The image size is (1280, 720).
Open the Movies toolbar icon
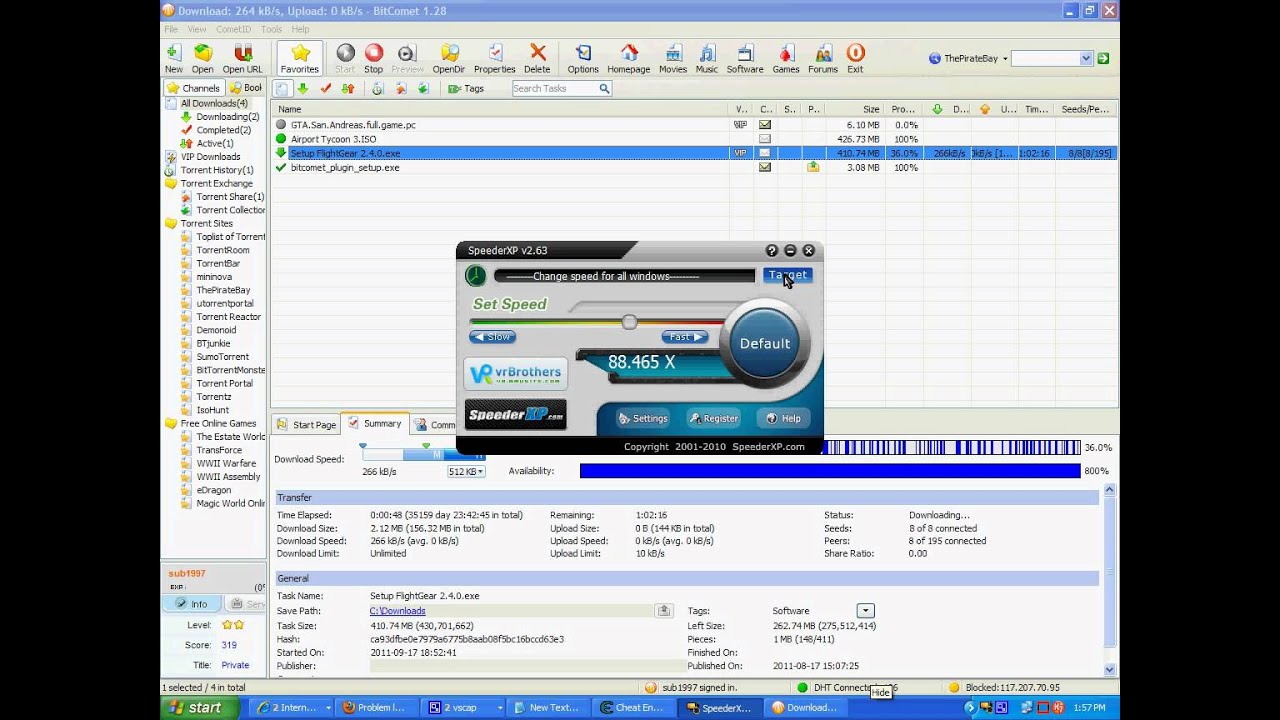(673, 58)
